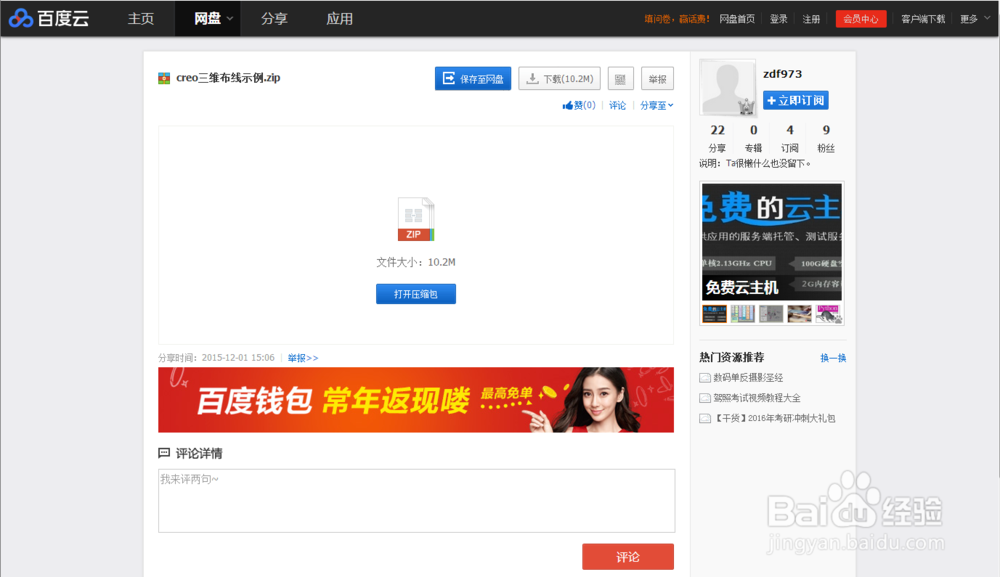Click icon beside 数码单反摄影圣经

point(705,378)
